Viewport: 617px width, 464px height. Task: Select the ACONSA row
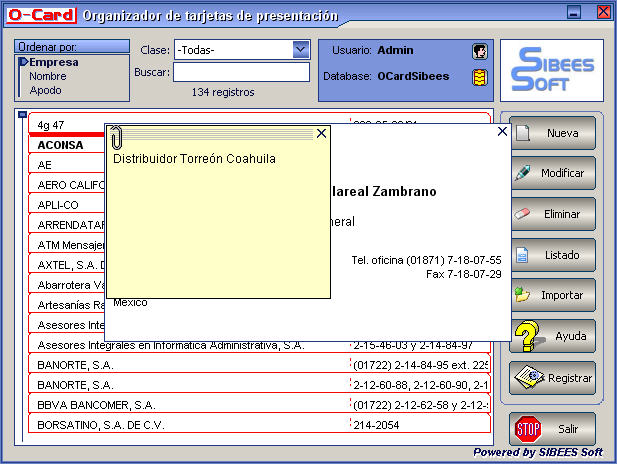coord(67,145)
